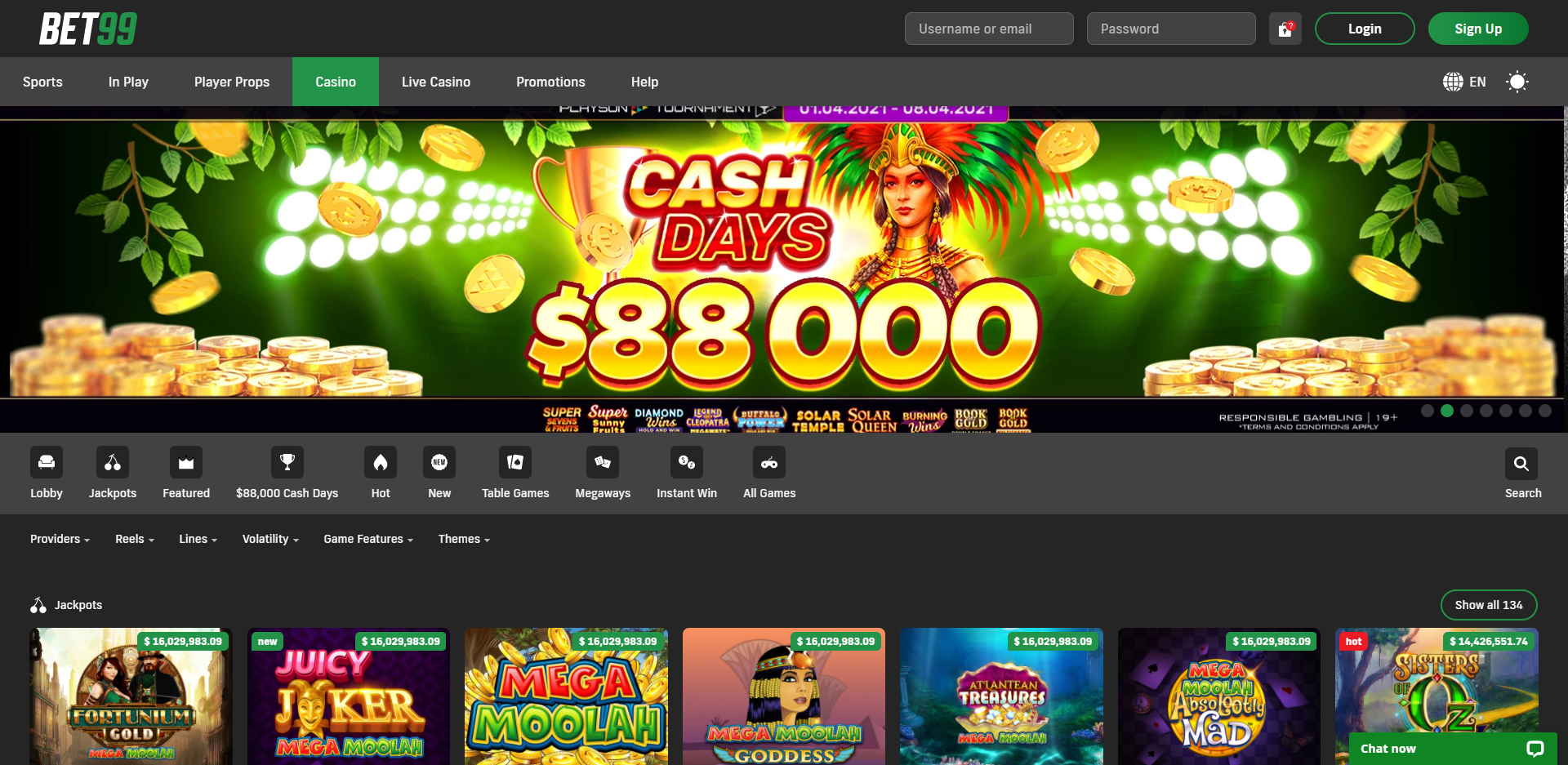Viewport: 1568px width, 765px height.
Task: Expand the Volatility filter dropdown
Action: (x=270, y=539)
